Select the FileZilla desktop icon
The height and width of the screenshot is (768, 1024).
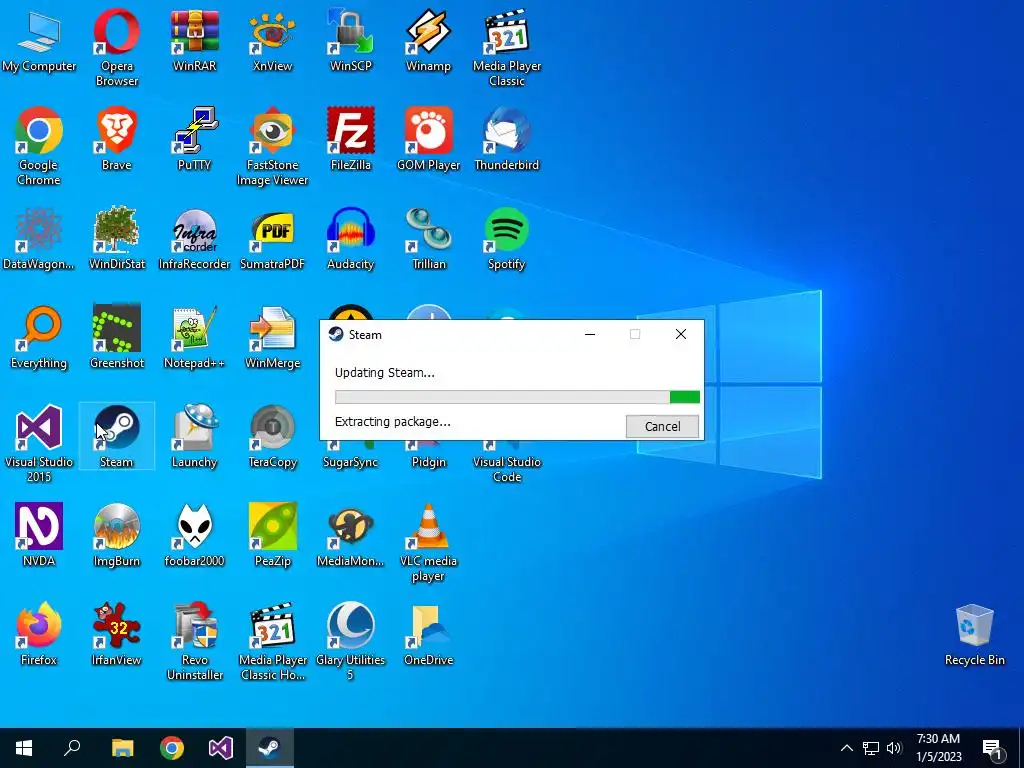pos(351,140)
